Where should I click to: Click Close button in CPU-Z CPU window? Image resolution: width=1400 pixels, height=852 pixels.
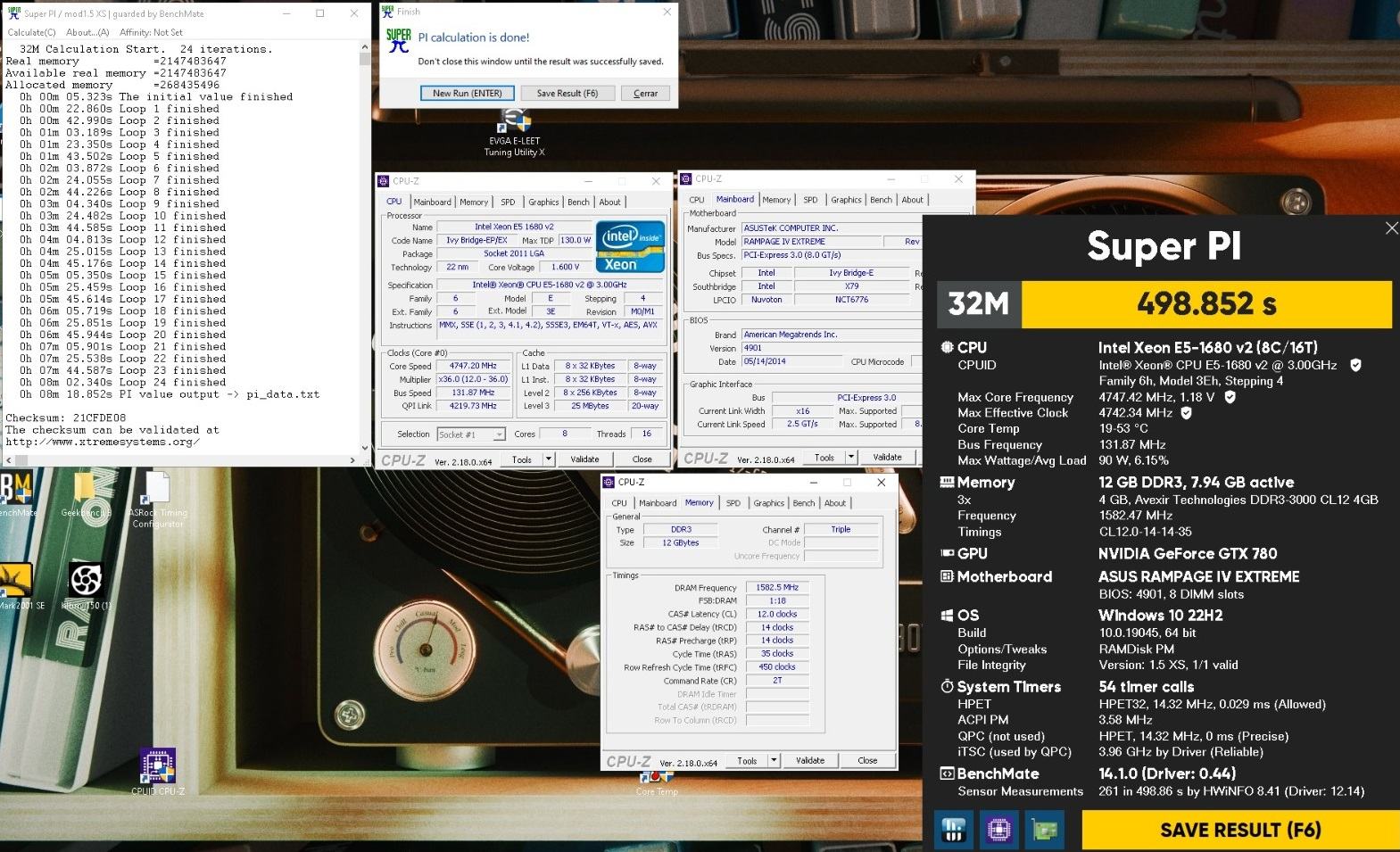(642, 459)
